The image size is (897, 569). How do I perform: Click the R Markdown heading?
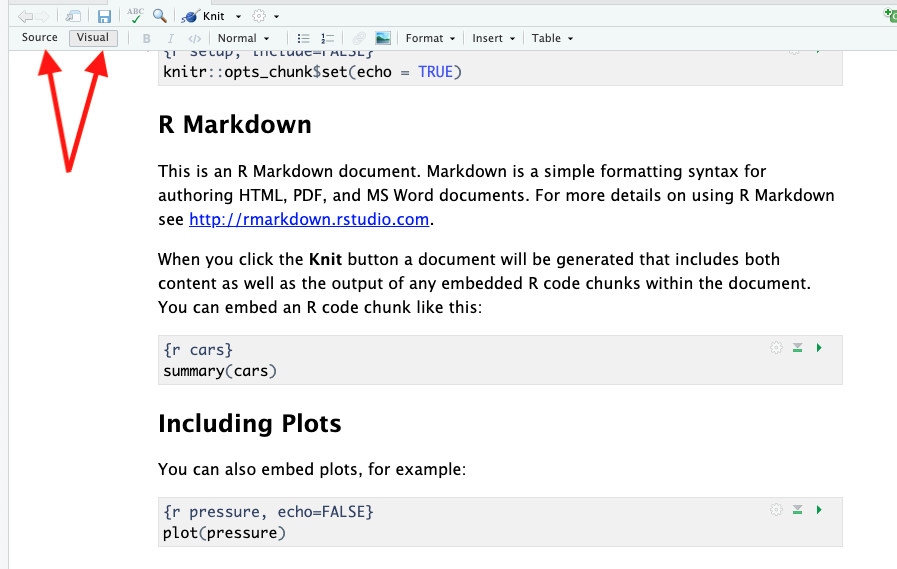[x=235, y=125]
